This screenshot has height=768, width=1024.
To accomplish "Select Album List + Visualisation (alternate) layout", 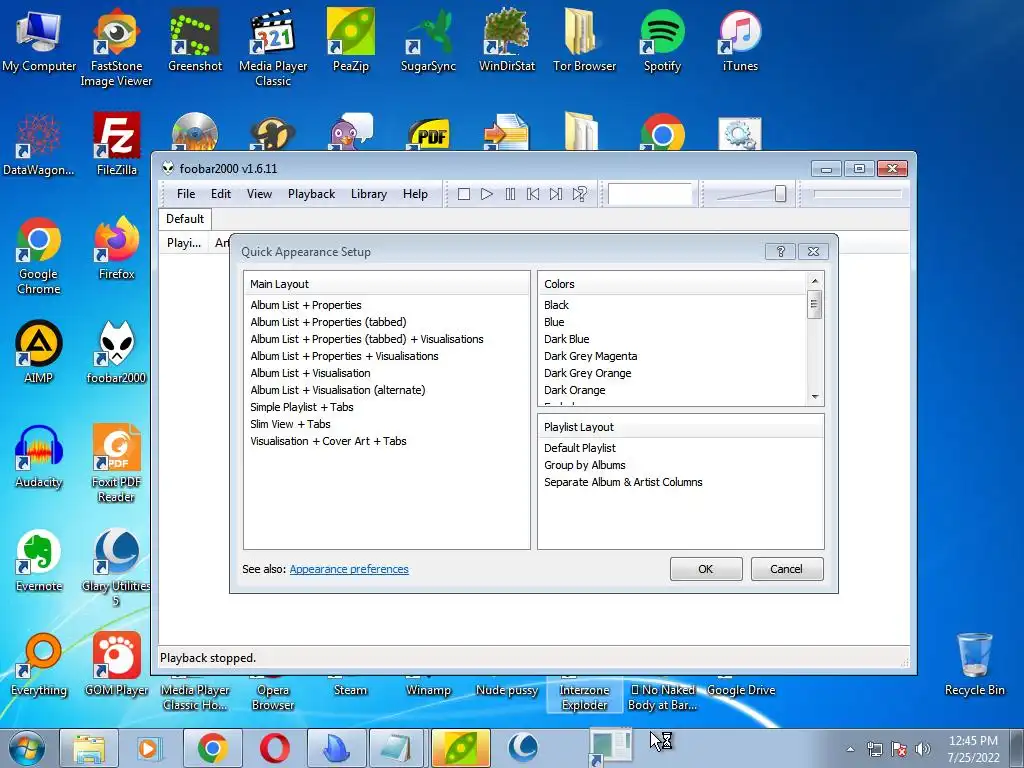I will [338, 390].
